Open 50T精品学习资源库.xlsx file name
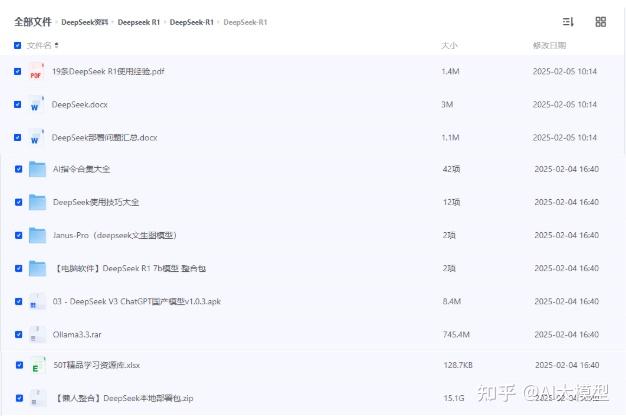Screen dimensions: 626x419 pyautogui.click(x=97, y=365)
